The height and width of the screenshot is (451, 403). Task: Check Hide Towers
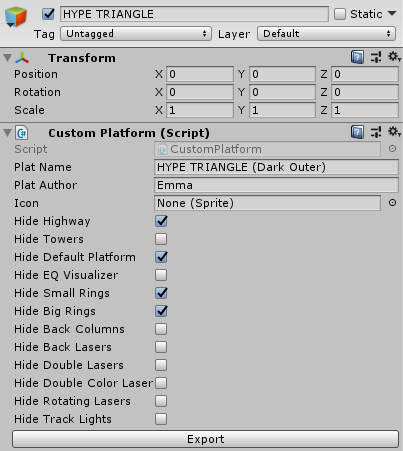161,239
